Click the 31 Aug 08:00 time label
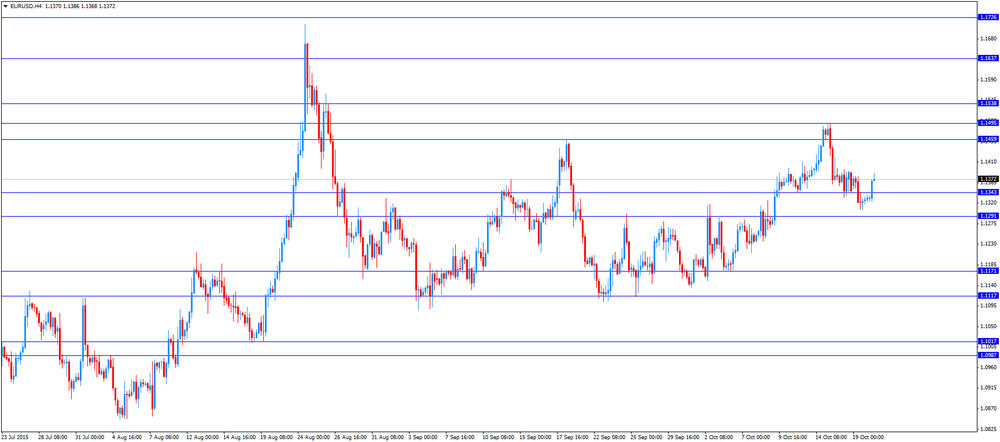Viewport: 1000px width, 442px height. click(390, 438)
